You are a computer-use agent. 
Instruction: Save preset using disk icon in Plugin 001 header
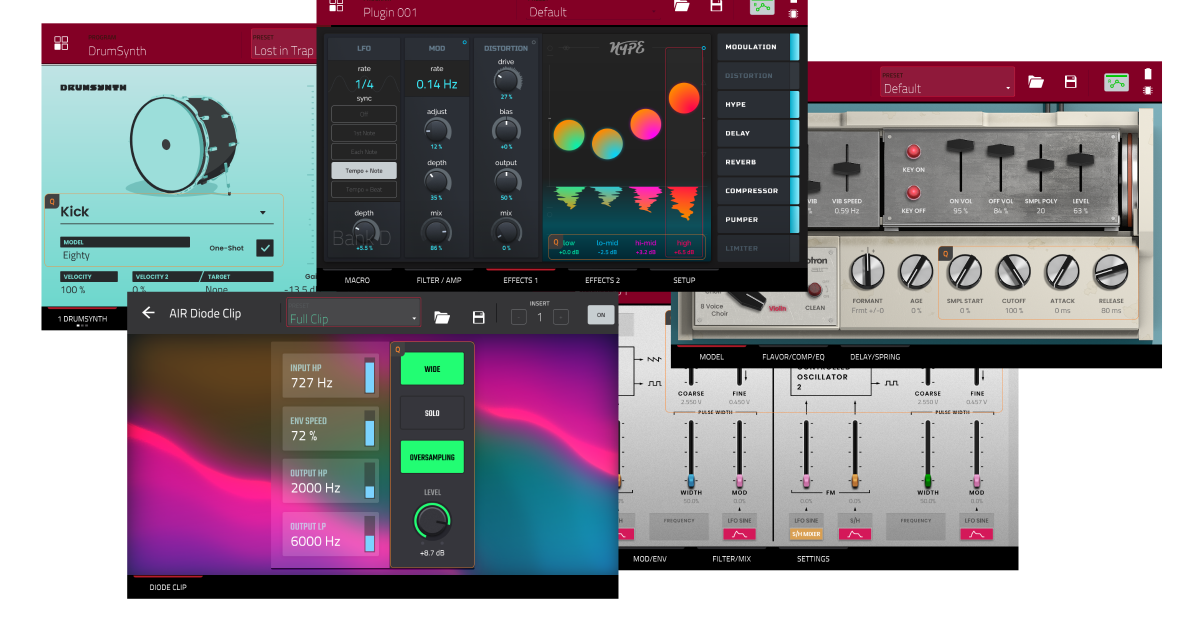coord(716,5)
